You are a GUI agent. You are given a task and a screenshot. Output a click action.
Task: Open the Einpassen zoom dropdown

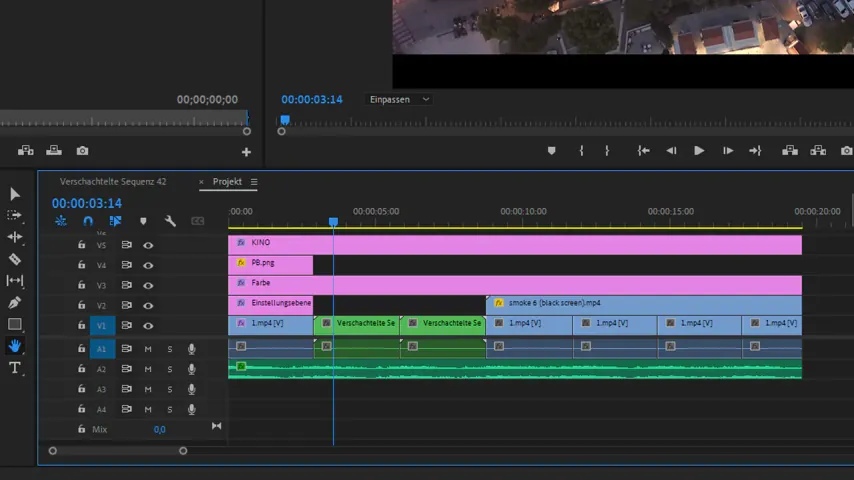tap(399, 100)
